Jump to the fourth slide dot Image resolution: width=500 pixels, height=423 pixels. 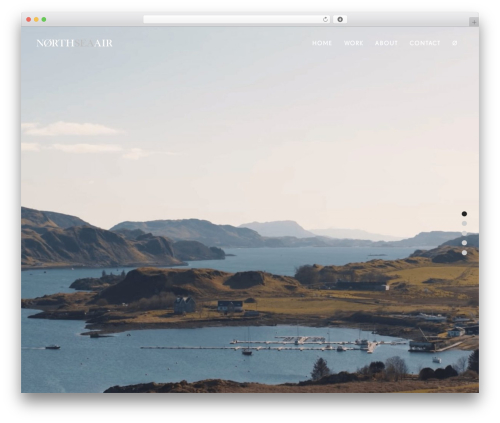(x=464, y=243)
